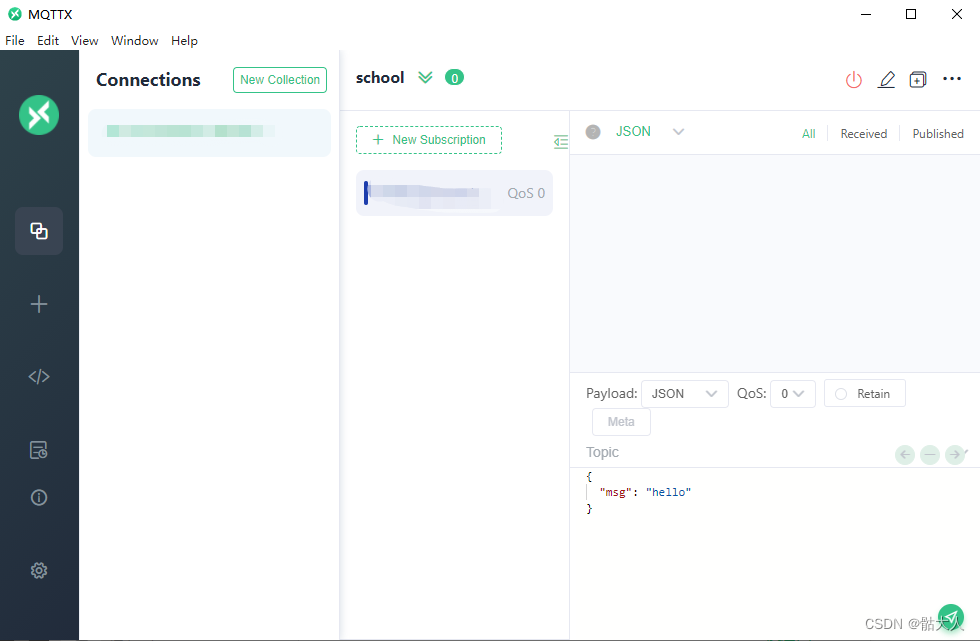Click the plus icon for new connection
Screen dimensions: 980x641
(39, 304)
